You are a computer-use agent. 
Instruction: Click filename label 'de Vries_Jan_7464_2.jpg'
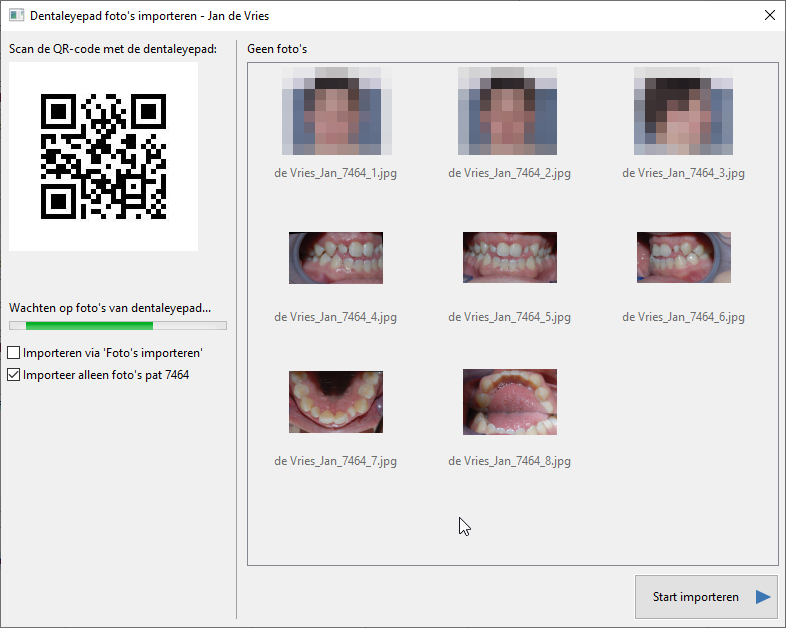coord(509,173)
